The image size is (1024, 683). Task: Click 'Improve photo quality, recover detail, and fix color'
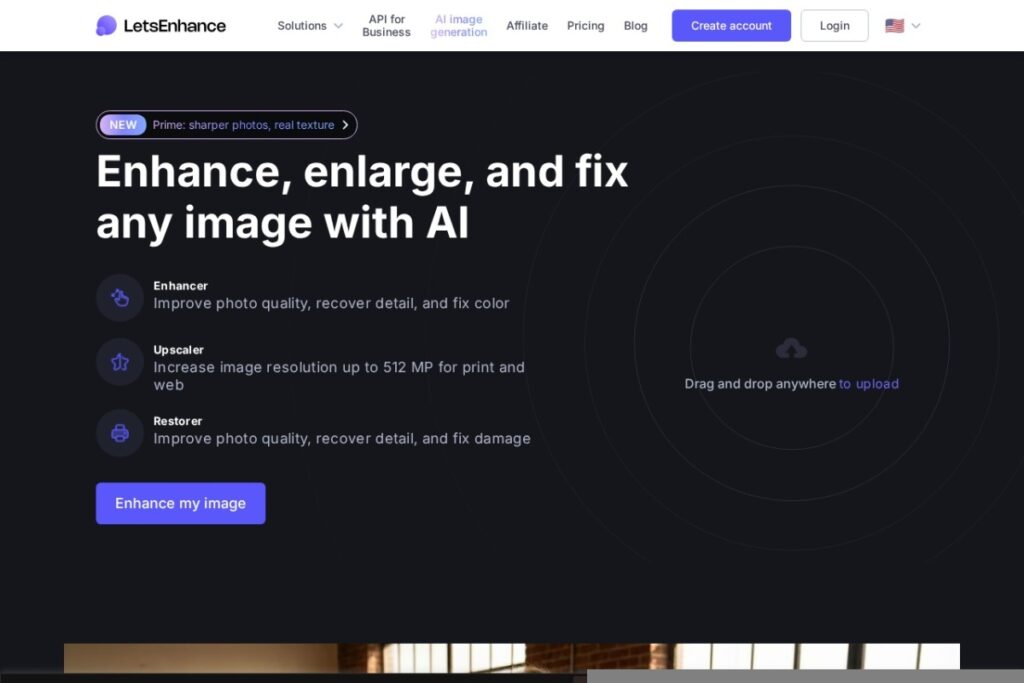coord(331,303)
